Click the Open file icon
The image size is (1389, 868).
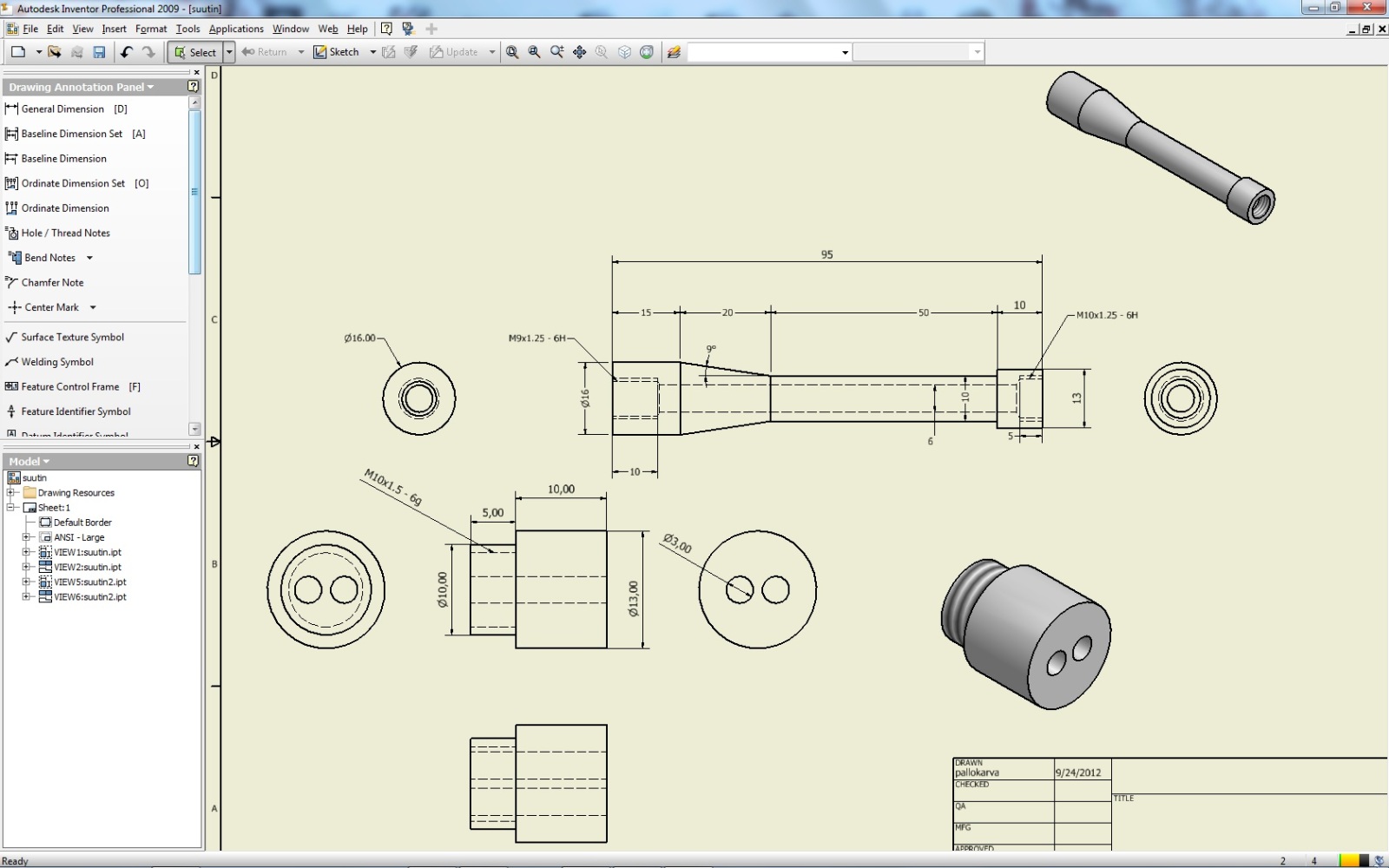click(55, 52)
